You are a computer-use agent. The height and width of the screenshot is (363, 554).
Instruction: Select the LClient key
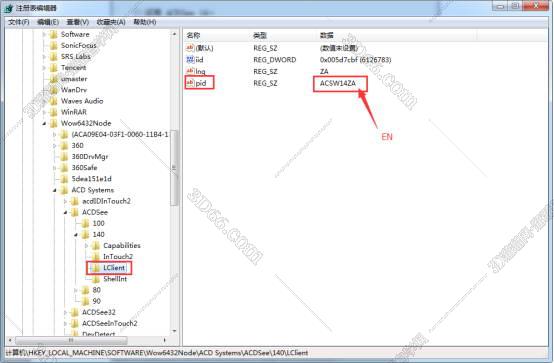click(114, 268)
